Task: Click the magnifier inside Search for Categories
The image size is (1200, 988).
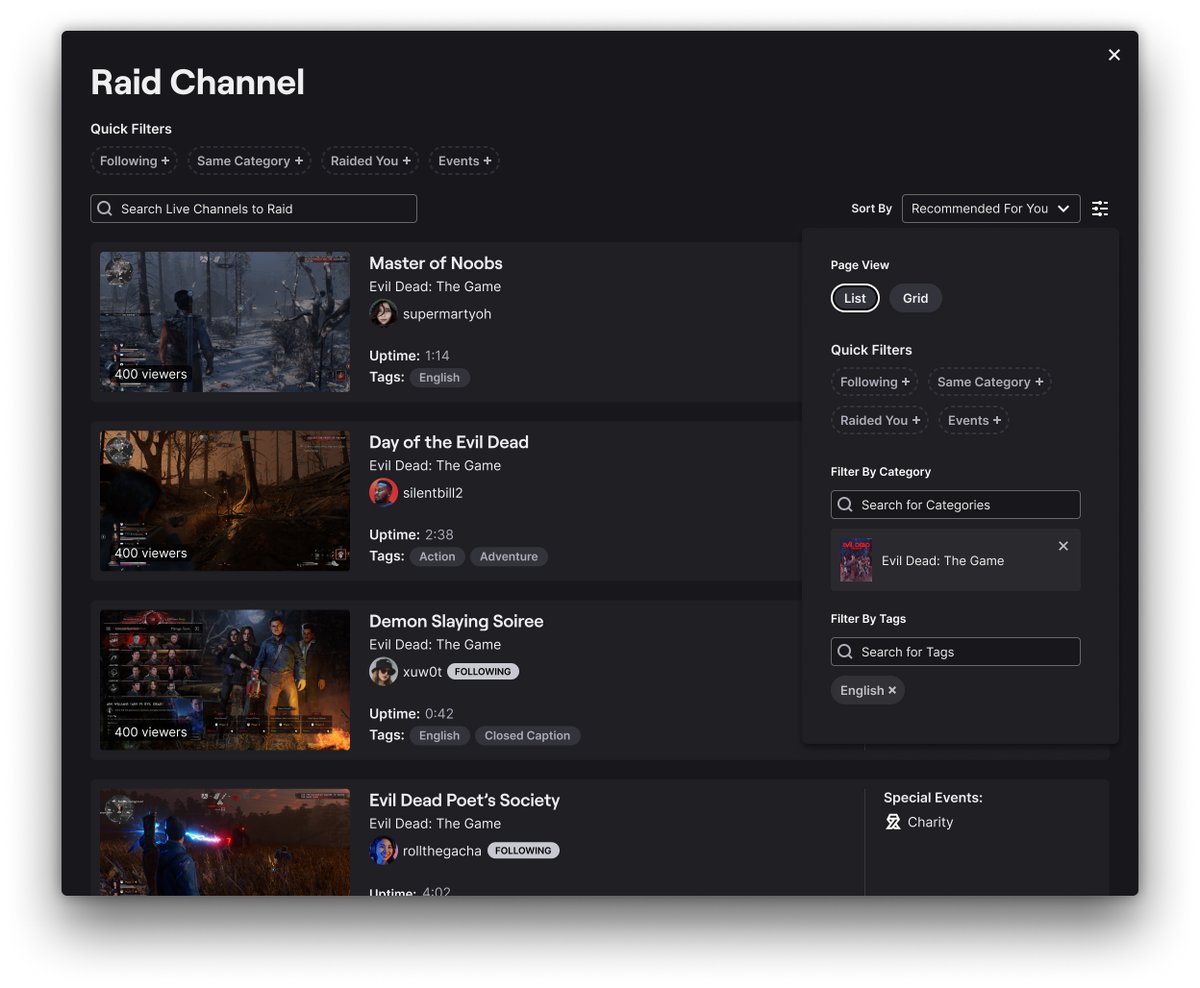Action: pyautogui.click(x=845, y=504)
